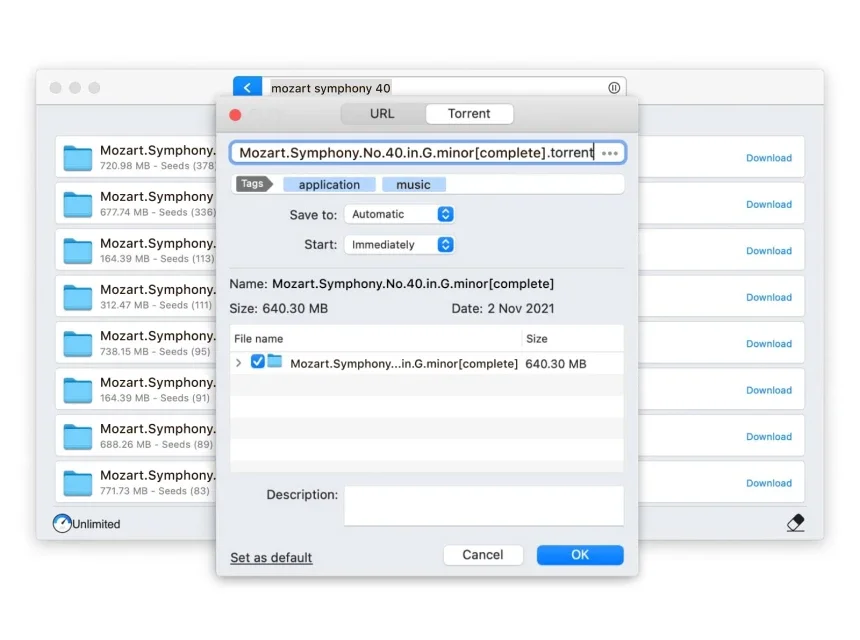This screenshot has width=860, height=640.
Task: Click the ellipsis button beside torrent path
Action: [610, 153]
